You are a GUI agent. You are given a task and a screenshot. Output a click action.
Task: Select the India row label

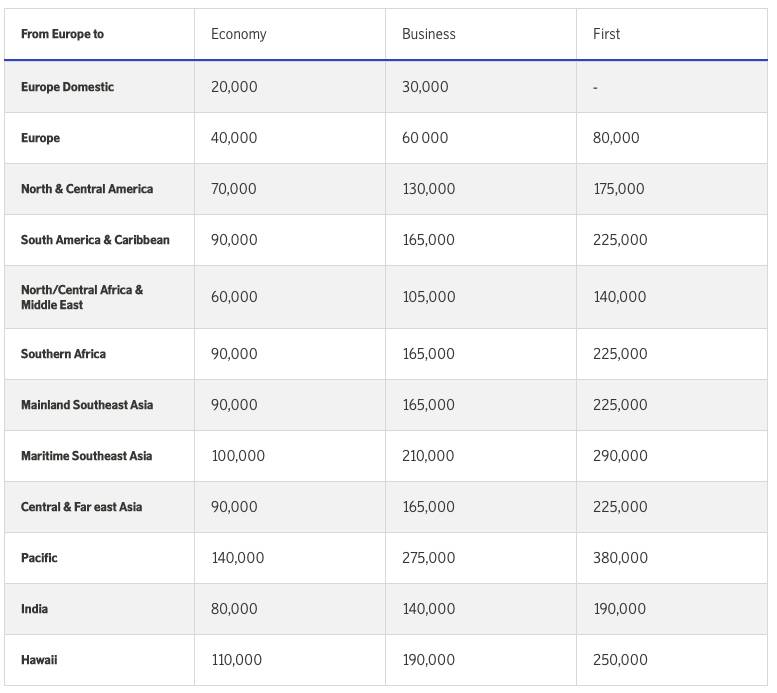pos(34,609)
